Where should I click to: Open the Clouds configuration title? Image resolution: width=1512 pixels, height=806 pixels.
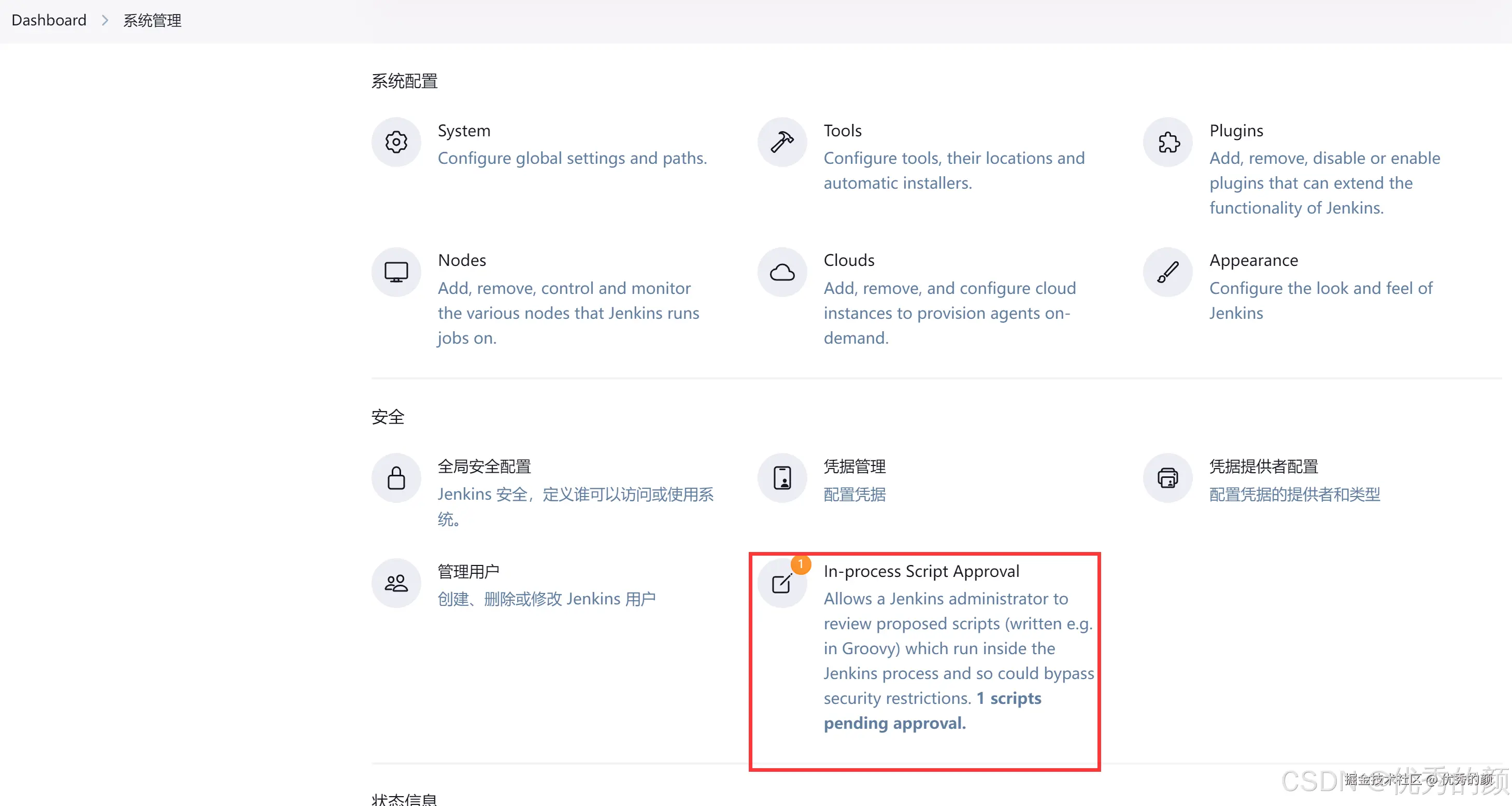pyautogui.click(x=849, y=260)
